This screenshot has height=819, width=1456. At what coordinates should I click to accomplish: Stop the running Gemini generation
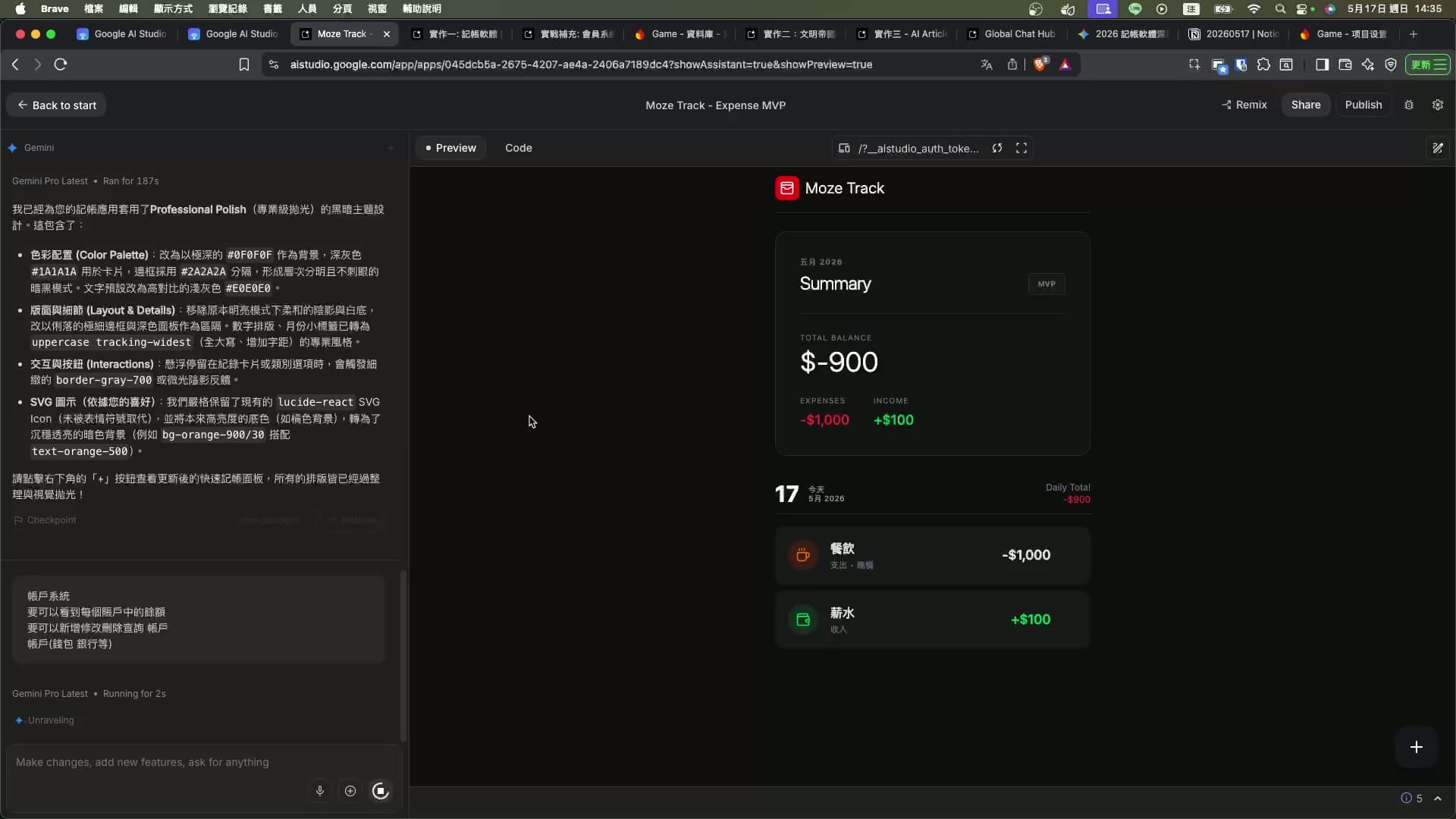coord(381,791)
